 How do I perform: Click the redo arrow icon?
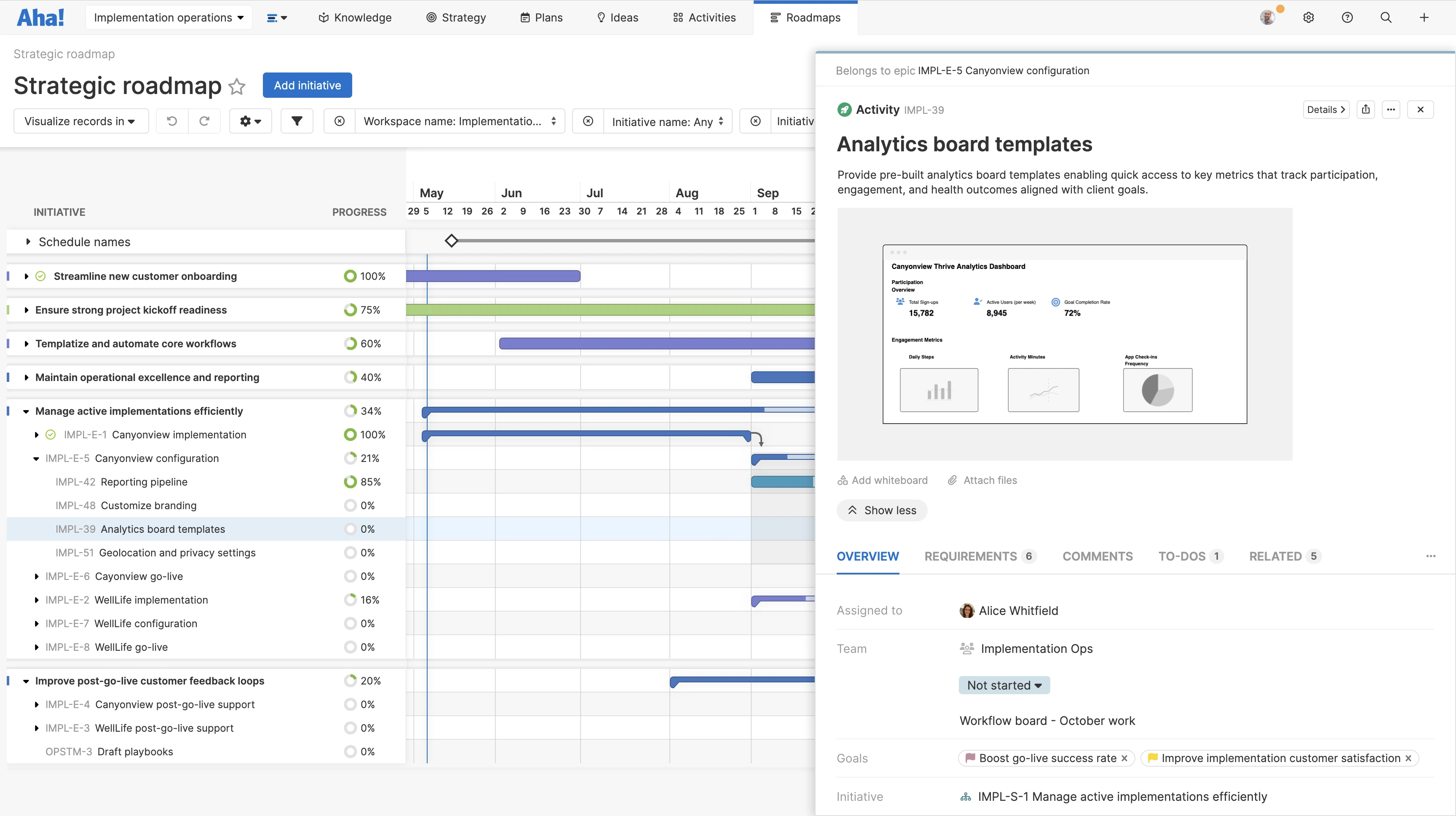coord(205,121)
